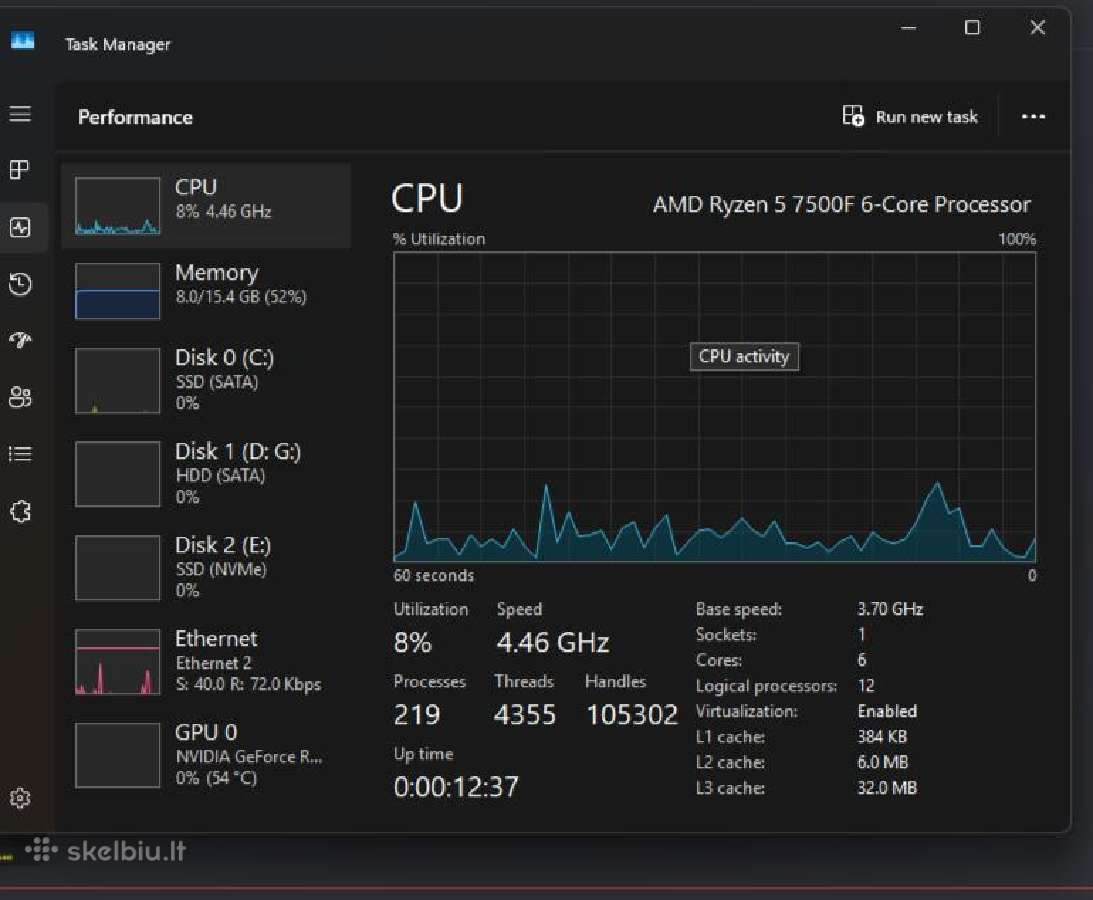Click the GPU 0 thumbnail graph
The image size is (1093, 900).
point(118,755)
